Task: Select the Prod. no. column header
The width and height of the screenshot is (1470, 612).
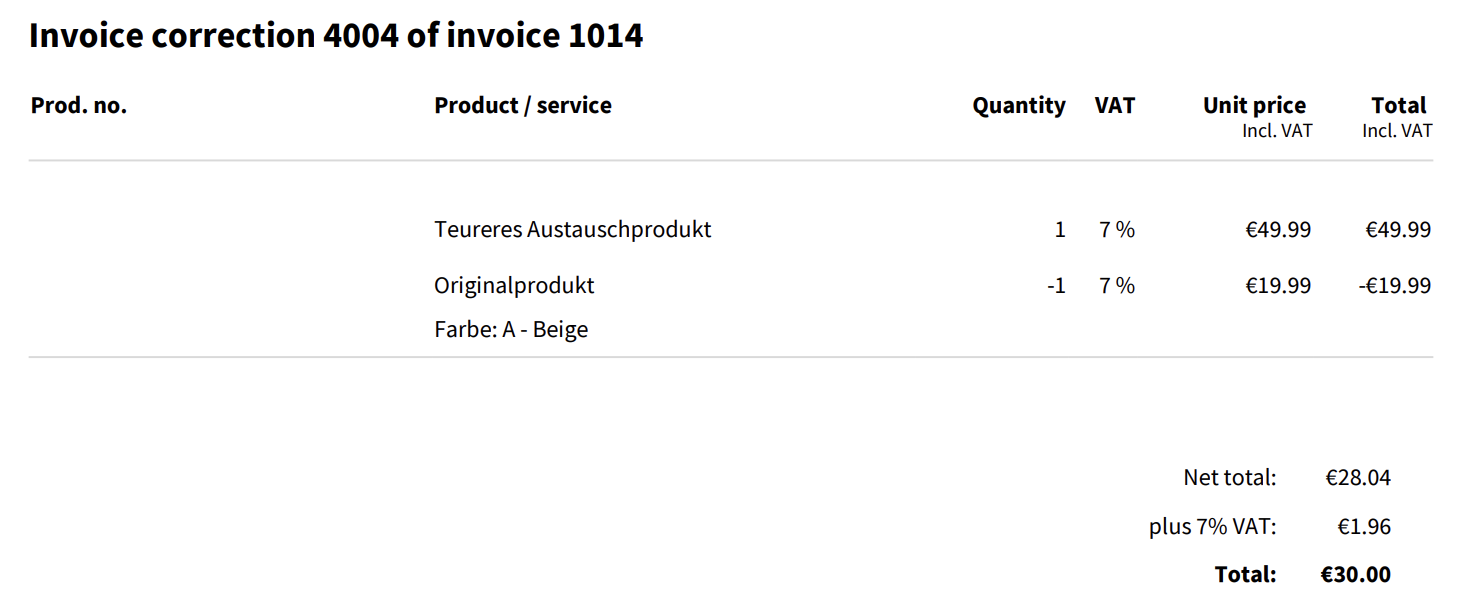Action: [x=79, y=106]
